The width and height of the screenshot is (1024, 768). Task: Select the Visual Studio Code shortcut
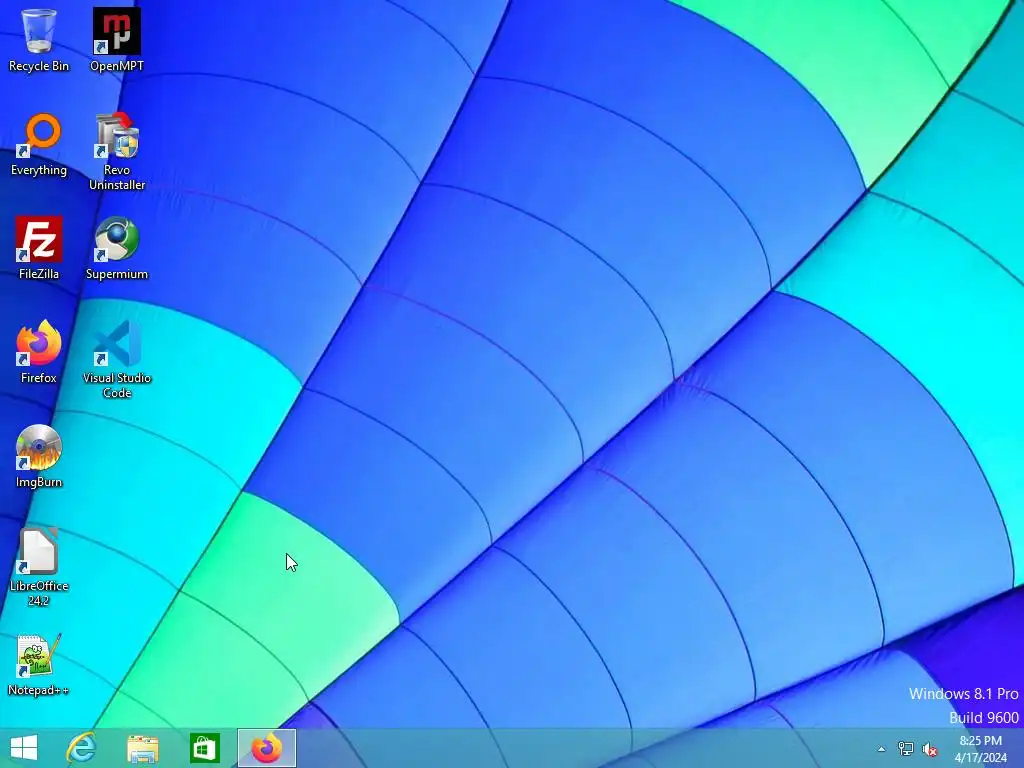(117, 359)
